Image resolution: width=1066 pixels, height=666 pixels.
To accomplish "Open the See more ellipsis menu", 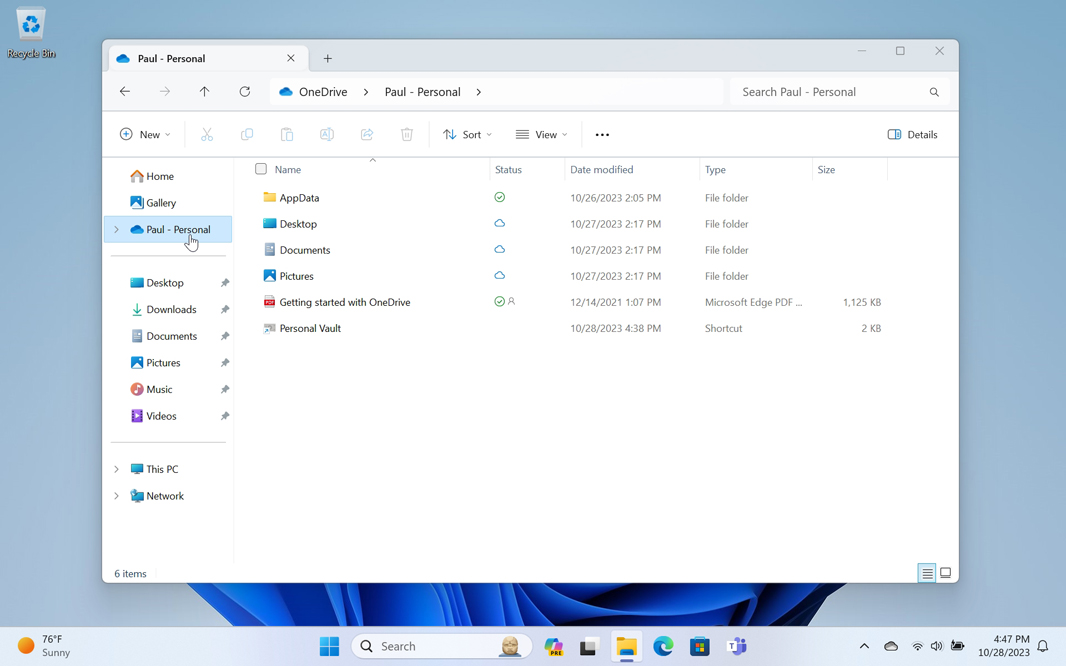I will [x=602, y=135].
